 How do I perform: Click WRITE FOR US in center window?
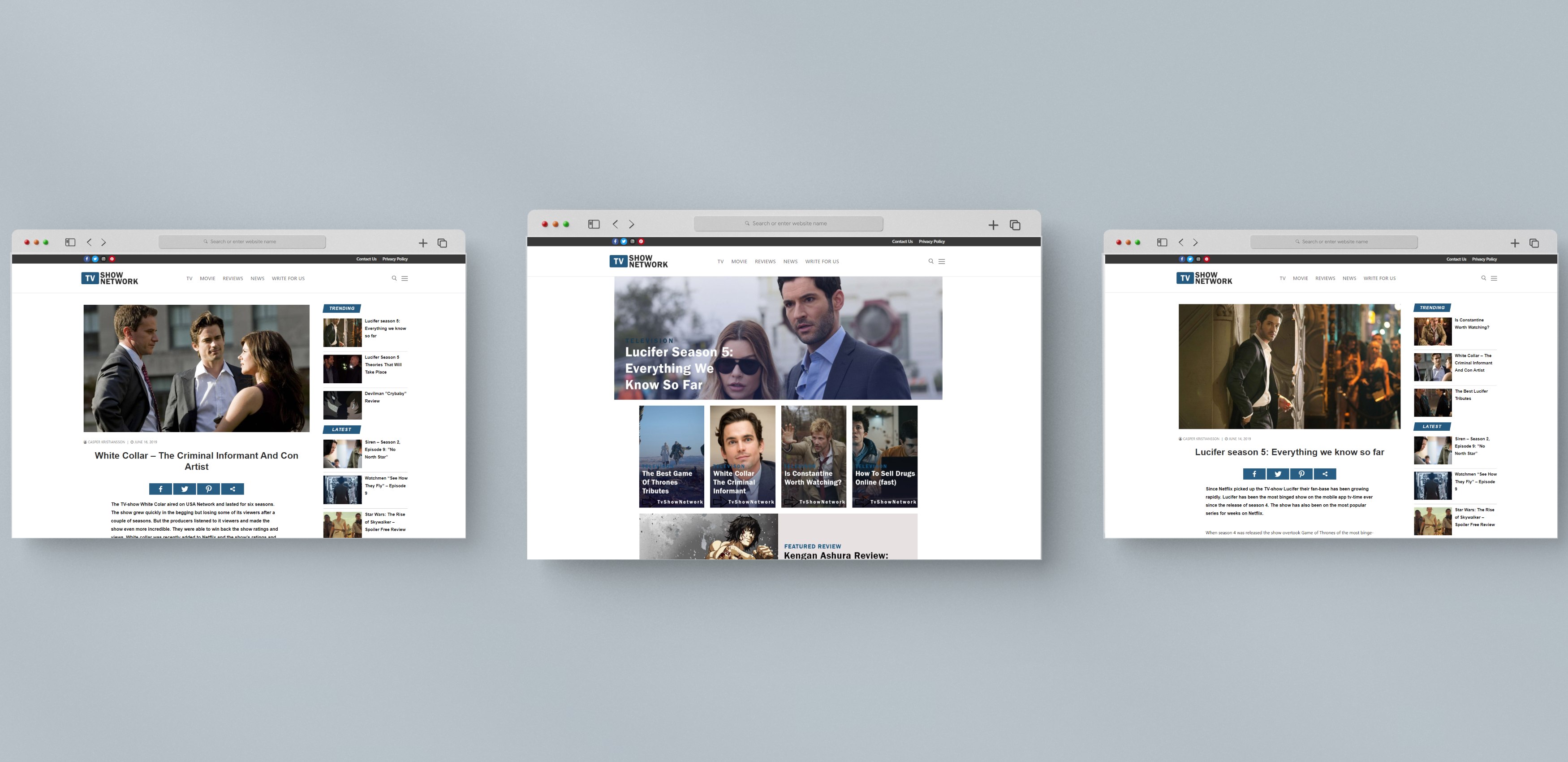point(822,261)
